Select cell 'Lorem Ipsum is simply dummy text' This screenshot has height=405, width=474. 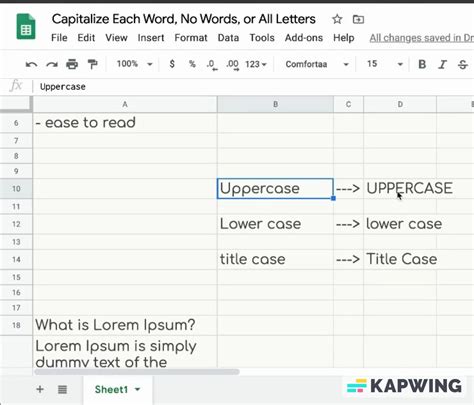coord(125,352)
